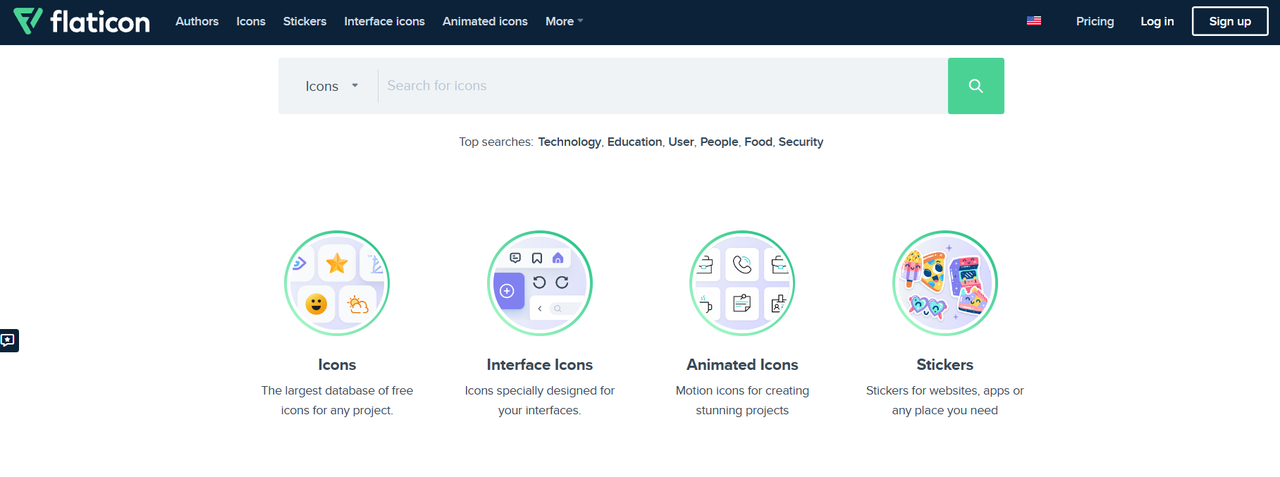Viewport: 1280px width, 477px height.
Task: Select the Technology top search
Action: pos(570,142)
